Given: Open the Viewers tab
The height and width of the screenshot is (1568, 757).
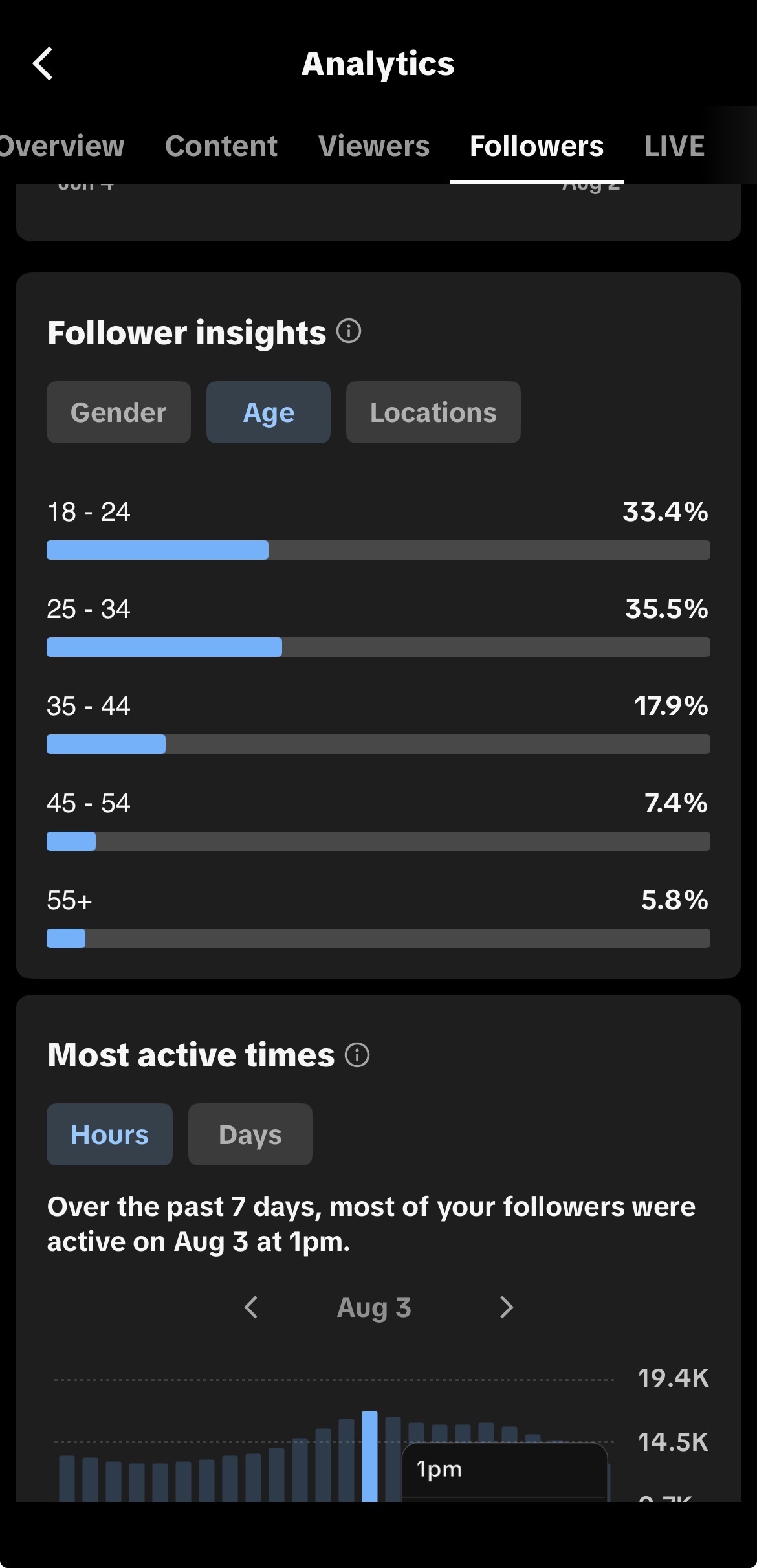Looking at the screenshot, I should click(374, 146).
